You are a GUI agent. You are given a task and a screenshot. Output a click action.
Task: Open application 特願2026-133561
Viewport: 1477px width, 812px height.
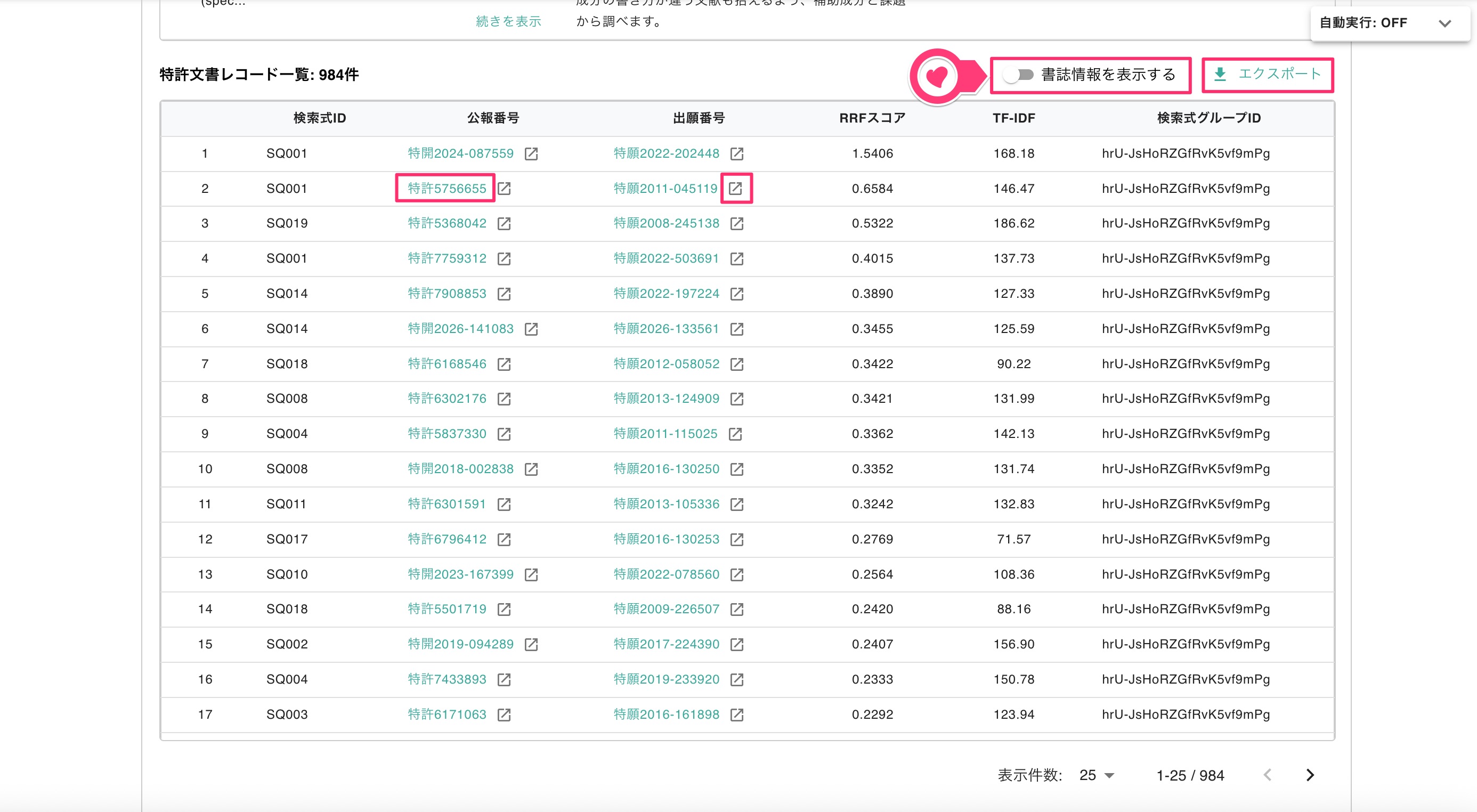click(x=666, y=329)
